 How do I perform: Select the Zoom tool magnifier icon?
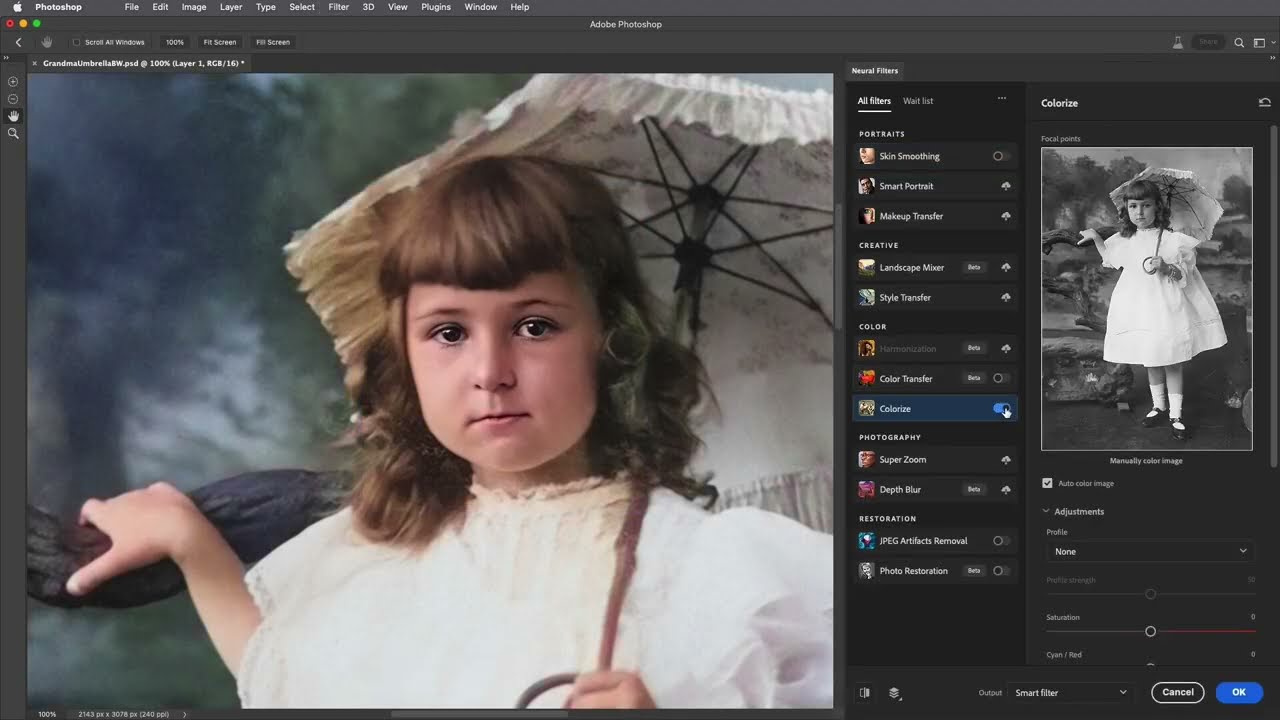13,133
